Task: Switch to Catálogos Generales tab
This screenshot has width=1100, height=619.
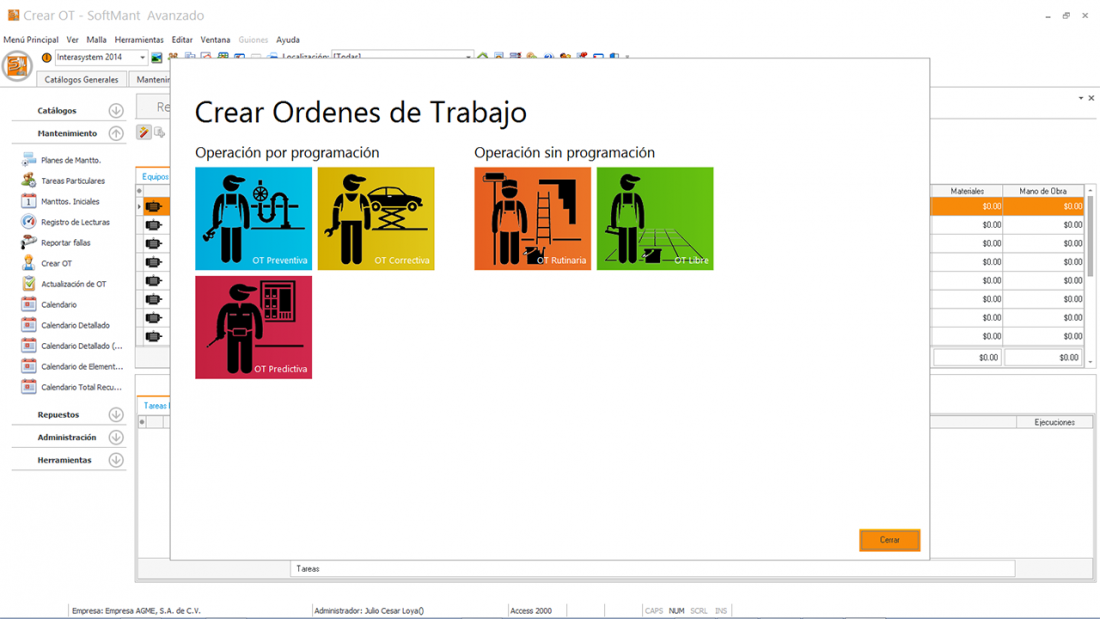Action: pos(81,80)
